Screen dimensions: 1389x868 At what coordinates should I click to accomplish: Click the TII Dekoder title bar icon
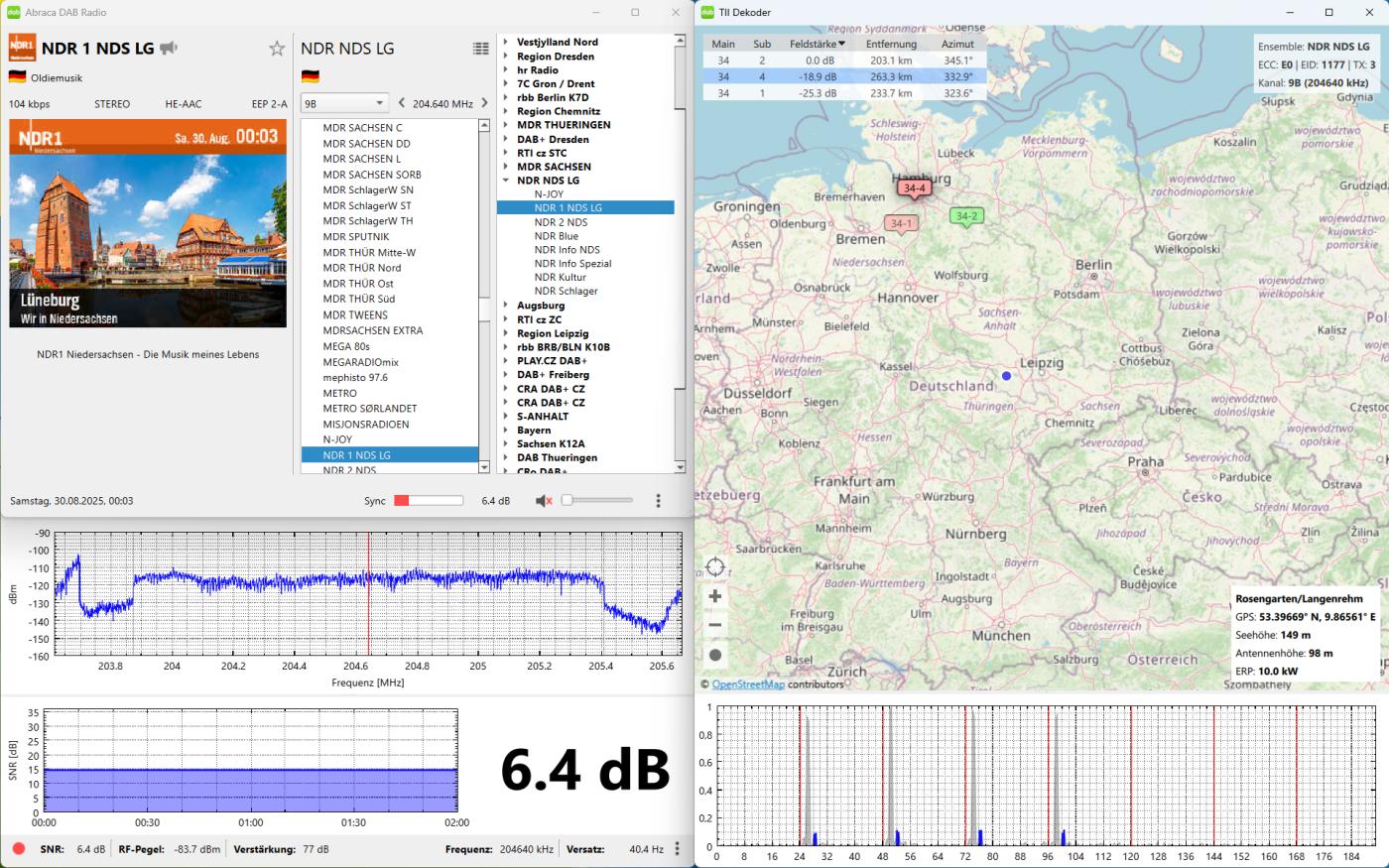pyautogui.click(x=707, y=12)
